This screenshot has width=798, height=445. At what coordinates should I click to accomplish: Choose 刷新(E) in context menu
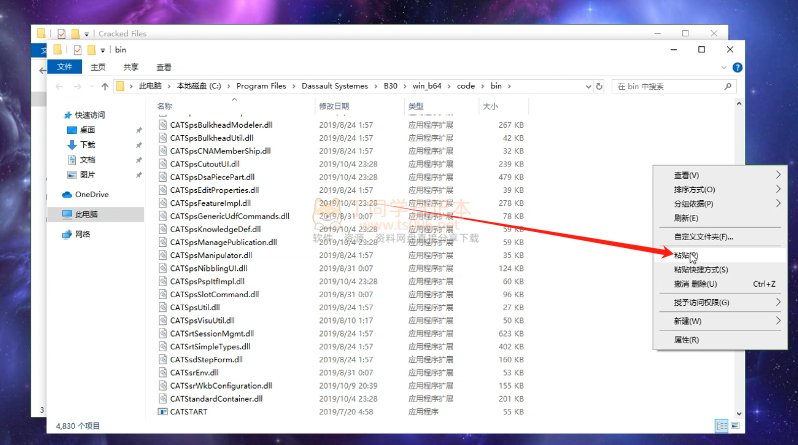(720, 218)
